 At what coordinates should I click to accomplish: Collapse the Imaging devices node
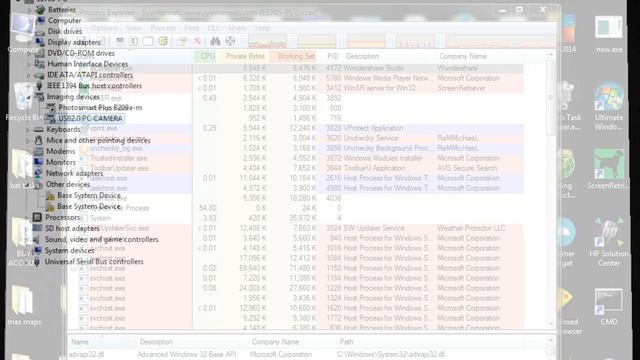29,97
